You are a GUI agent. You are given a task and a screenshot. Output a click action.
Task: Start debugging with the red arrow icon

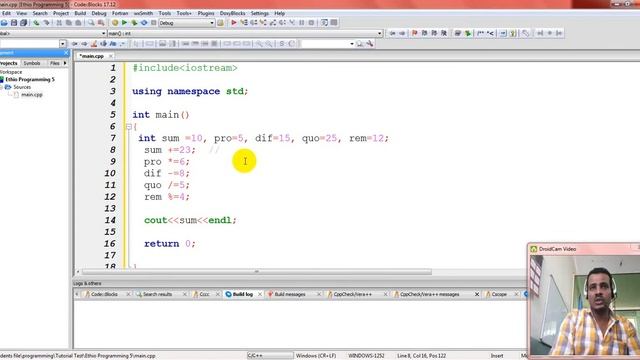click(234, 23)
